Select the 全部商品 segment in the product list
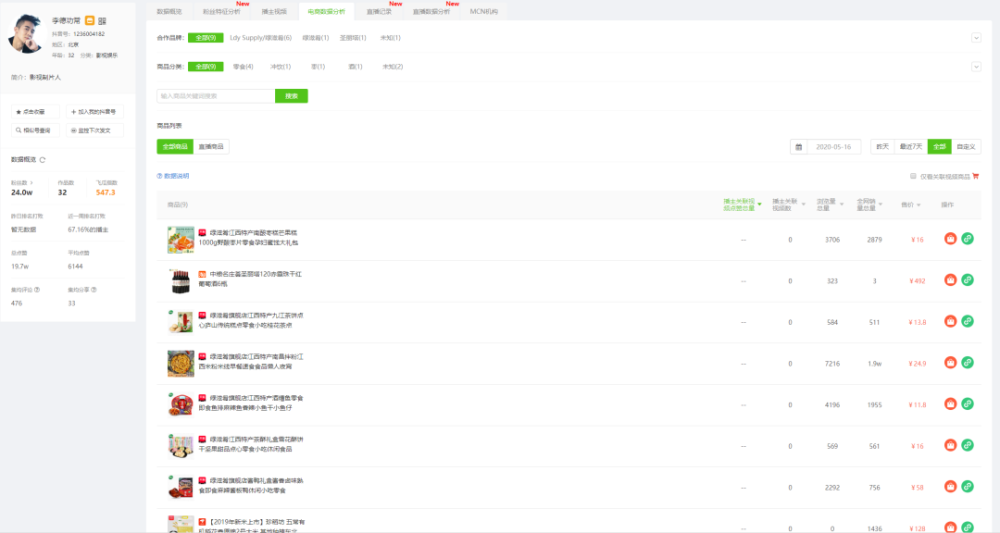 (175, 147)
